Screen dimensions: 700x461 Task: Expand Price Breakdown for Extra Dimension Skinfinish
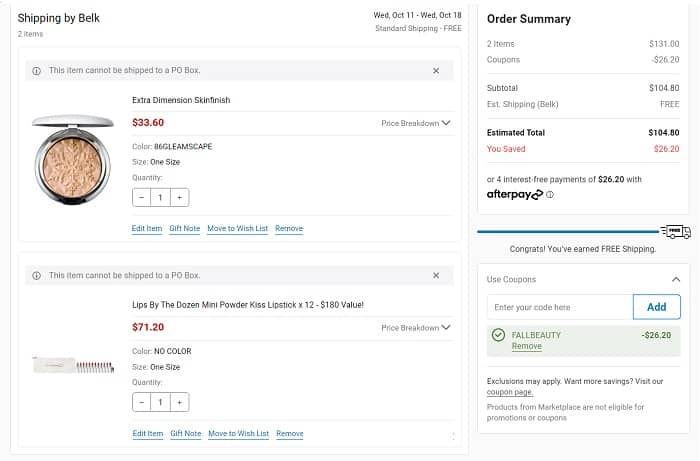[416, 124]
